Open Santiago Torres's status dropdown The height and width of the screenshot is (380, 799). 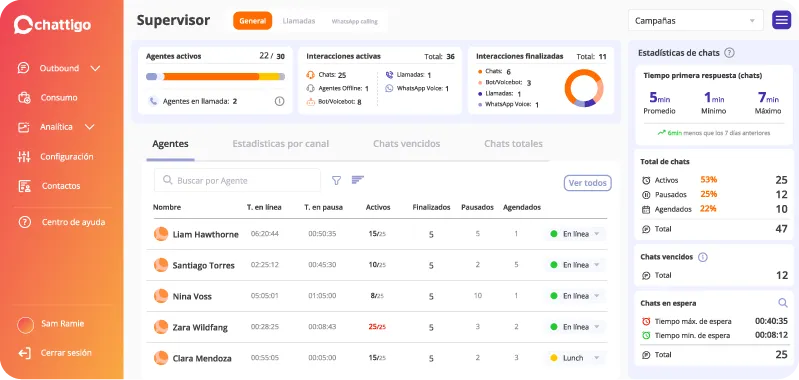pyautogui.click(x=575, y=265)
